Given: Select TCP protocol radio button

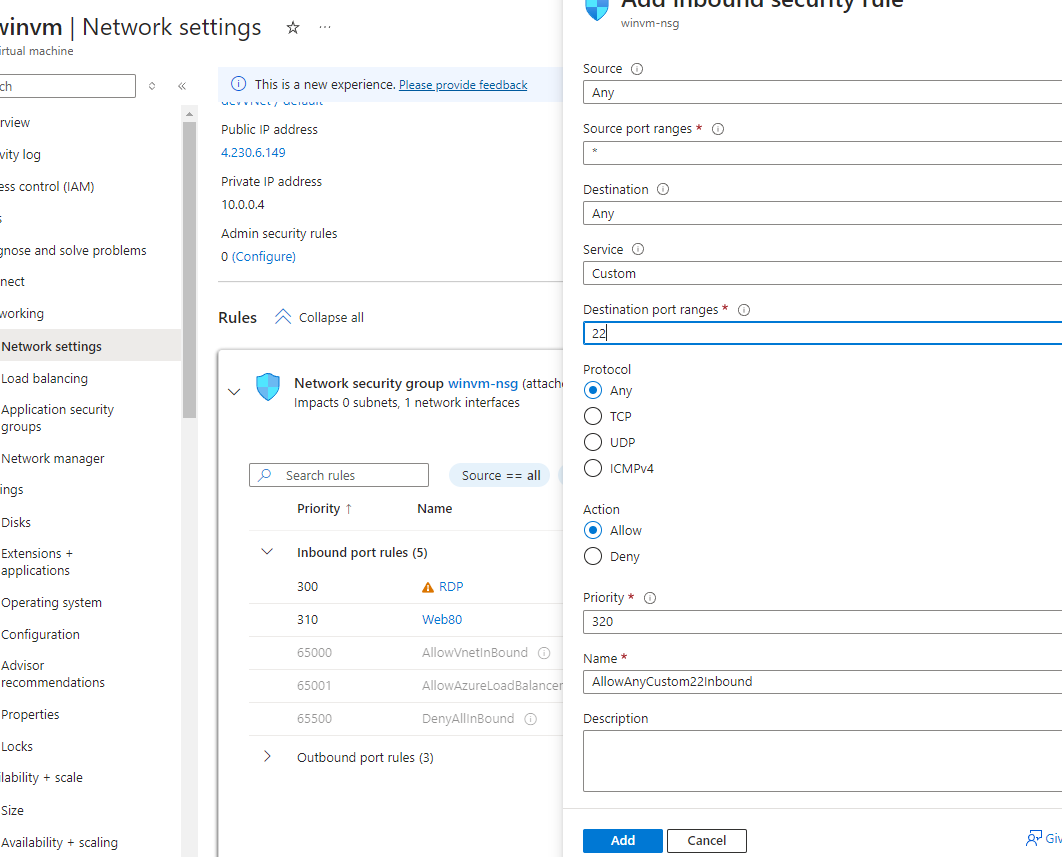Looking at the screenshot, I should [593, 416].
